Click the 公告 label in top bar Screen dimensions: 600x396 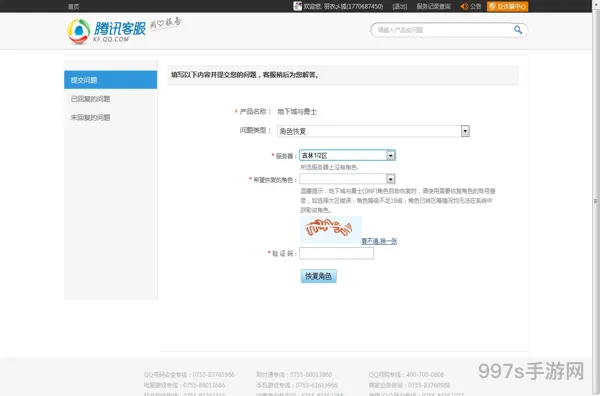click(x=476, y=7)
